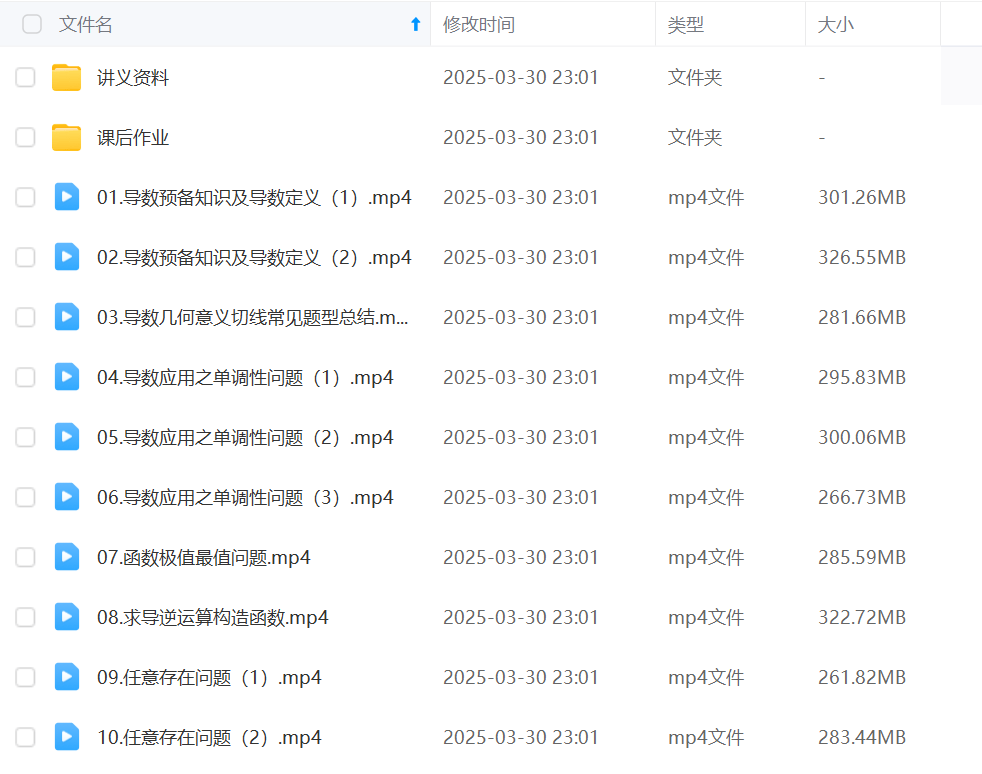Click the size value 301.26MB
This screenshot has height=774, width=982.
click(862, 197)
